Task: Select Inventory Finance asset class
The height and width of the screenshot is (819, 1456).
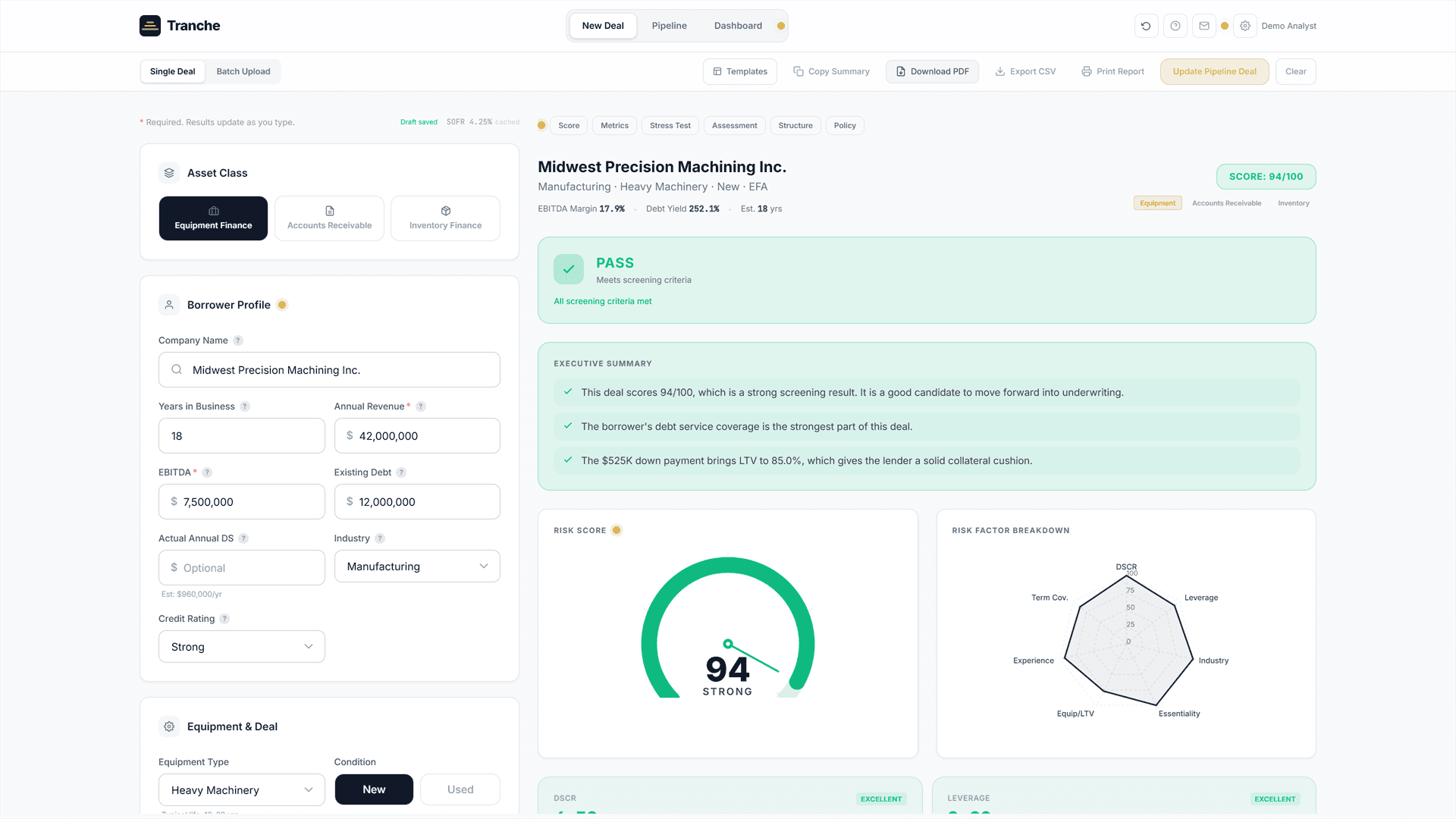Action: tap(445, 218)
